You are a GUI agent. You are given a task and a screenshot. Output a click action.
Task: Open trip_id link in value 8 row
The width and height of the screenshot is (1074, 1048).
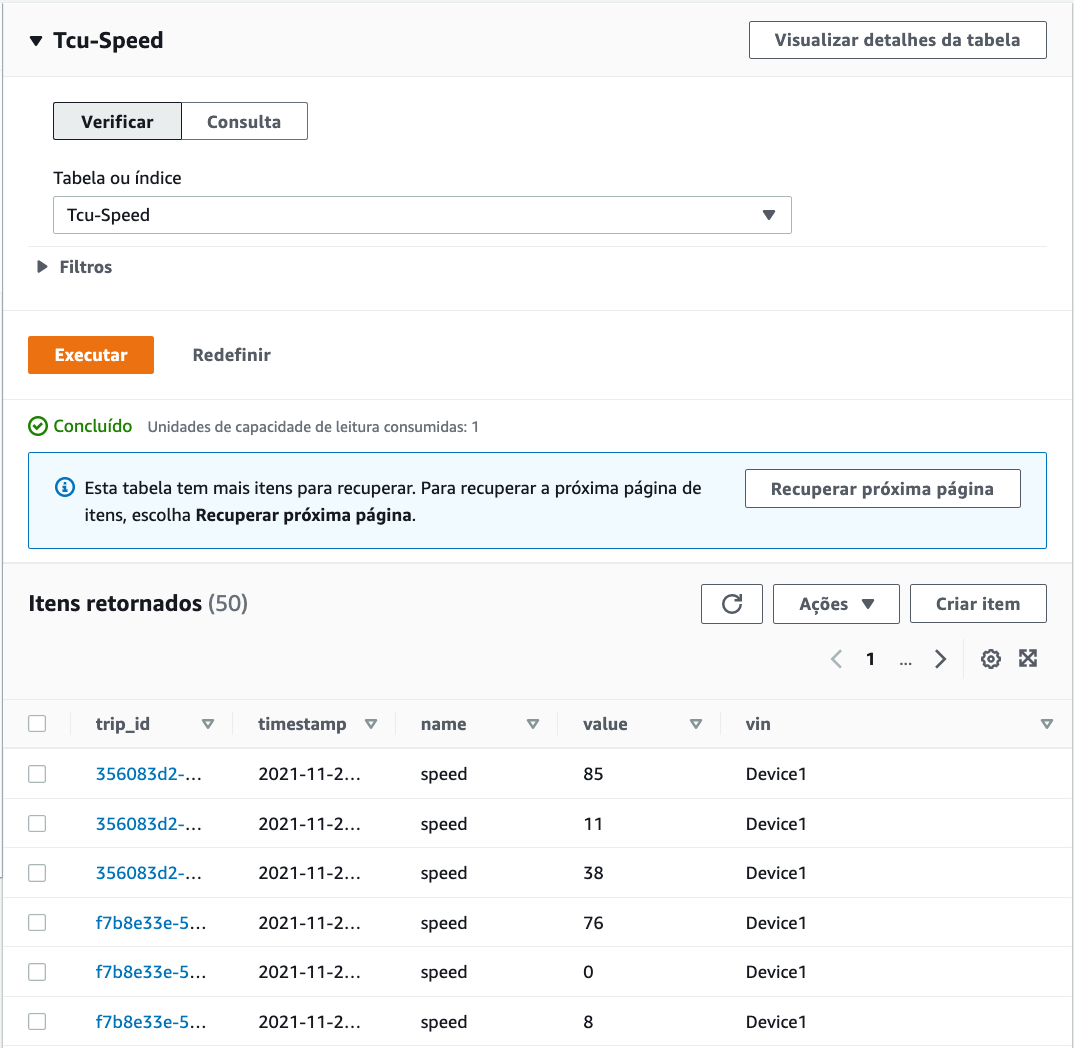[x=151, y=1021]
